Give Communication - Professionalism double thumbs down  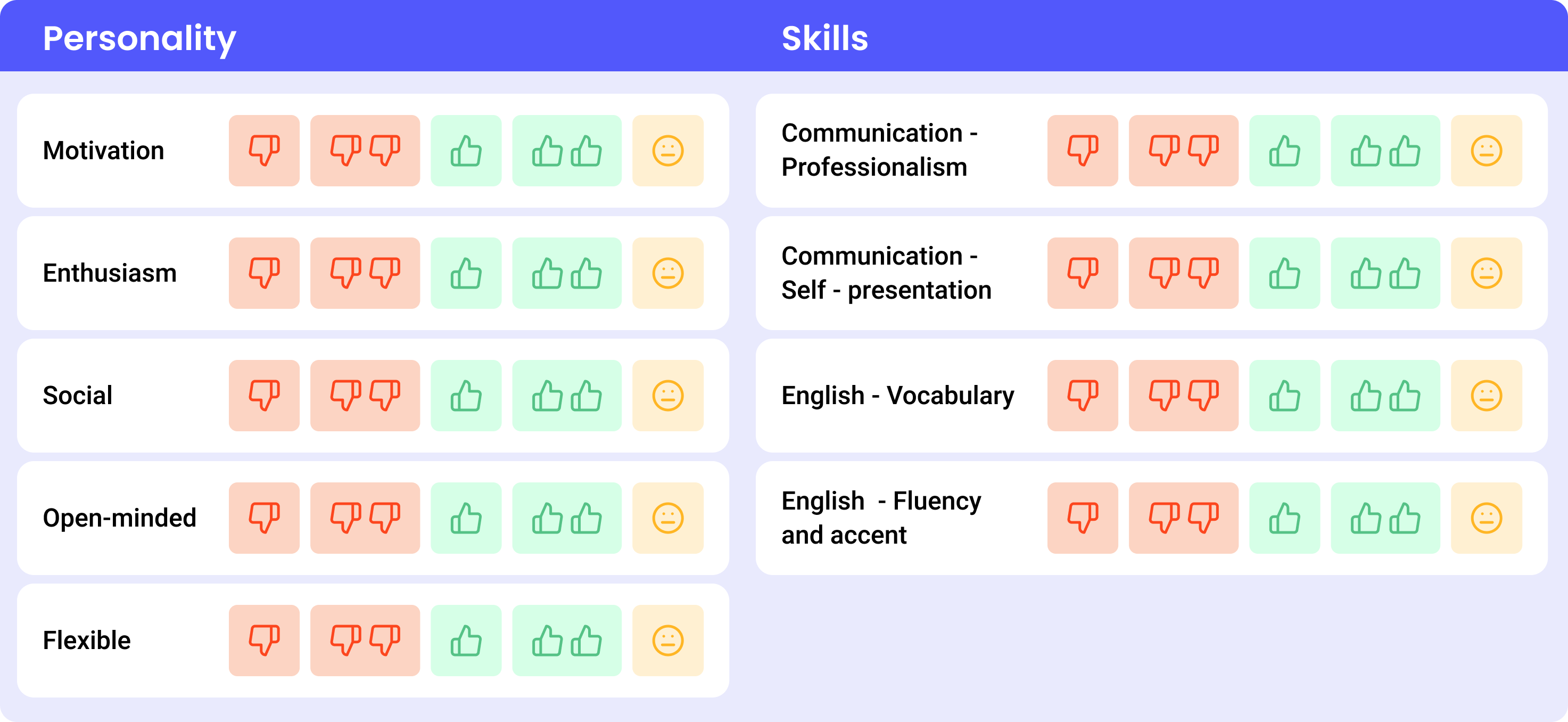coord(1183,150)
